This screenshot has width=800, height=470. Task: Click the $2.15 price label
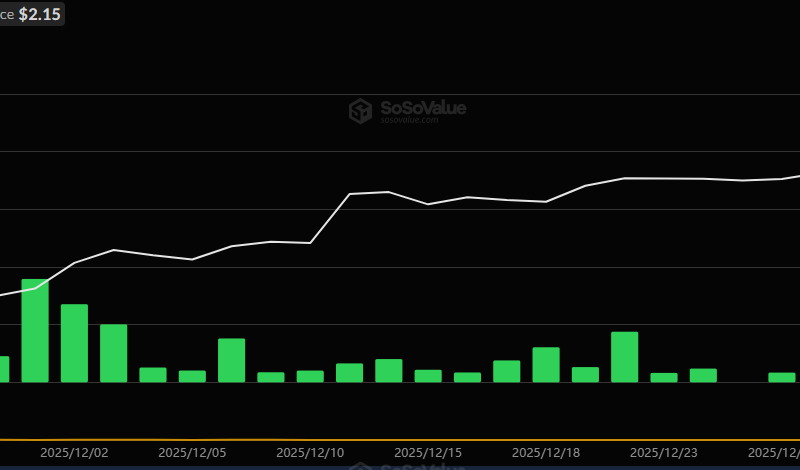tap(39, 15)
